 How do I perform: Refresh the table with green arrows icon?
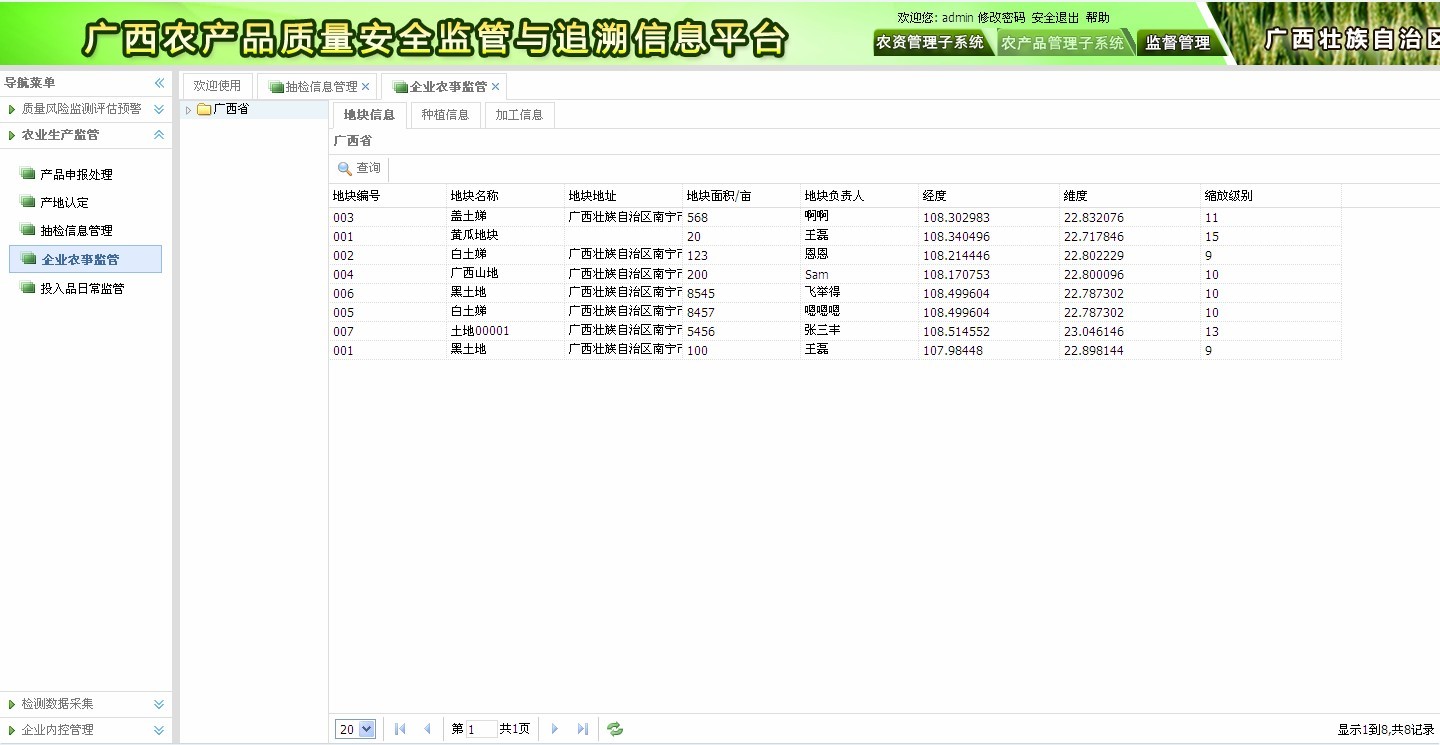coord(615,729)
